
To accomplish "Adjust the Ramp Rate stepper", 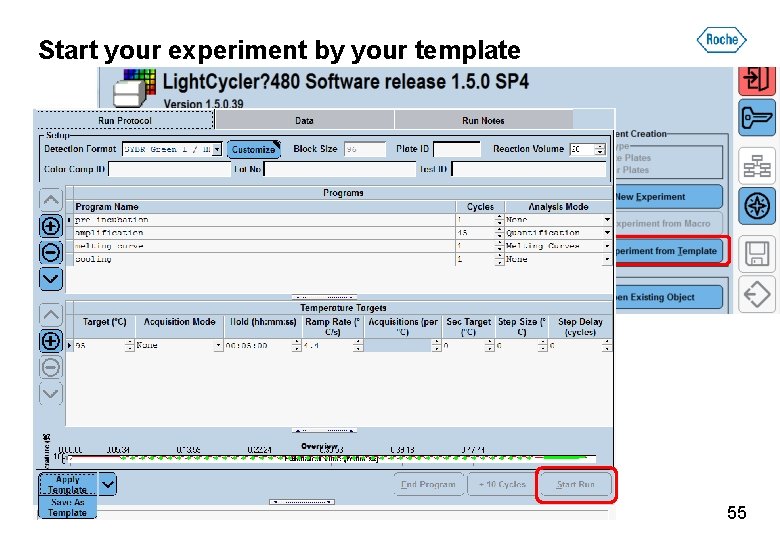I will click(x=358, y=345).
